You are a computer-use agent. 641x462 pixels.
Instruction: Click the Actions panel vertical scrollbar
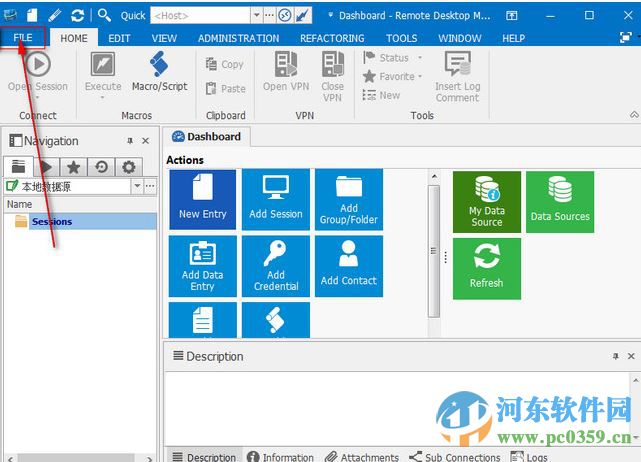point(434,251)
